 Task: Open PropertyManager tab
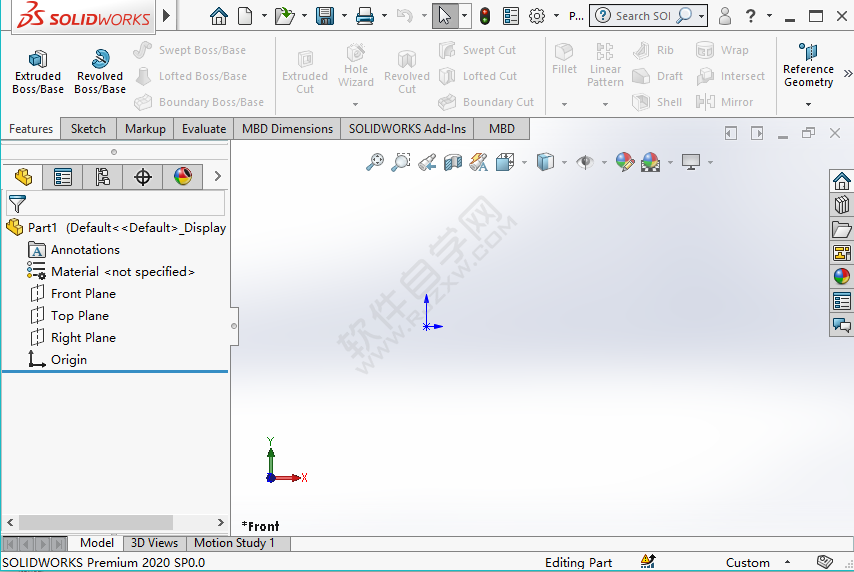63,177
